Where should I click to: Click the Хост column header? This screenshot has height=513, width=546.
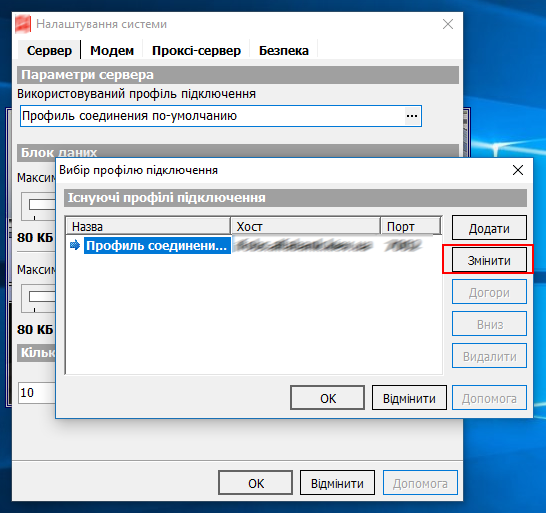305,226
